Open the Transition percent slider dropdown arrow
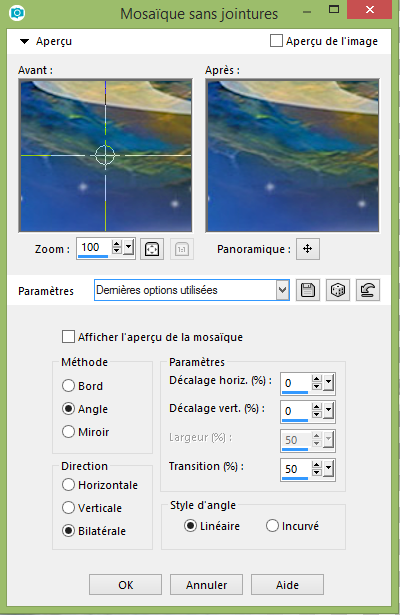 [x=329, y=468]
